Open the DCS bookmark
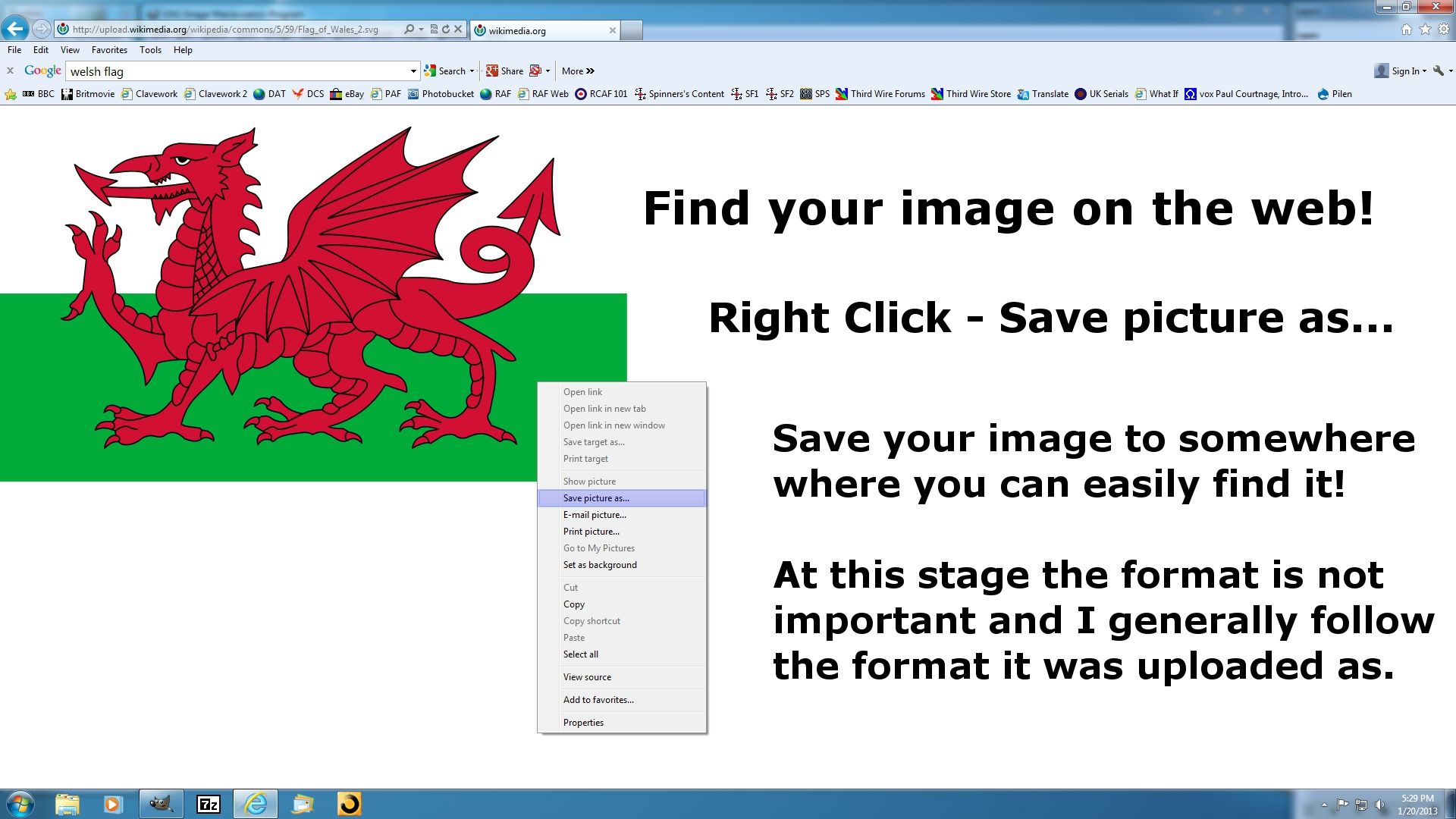Screen dimensions: 1456x819 tap(308, 94)
